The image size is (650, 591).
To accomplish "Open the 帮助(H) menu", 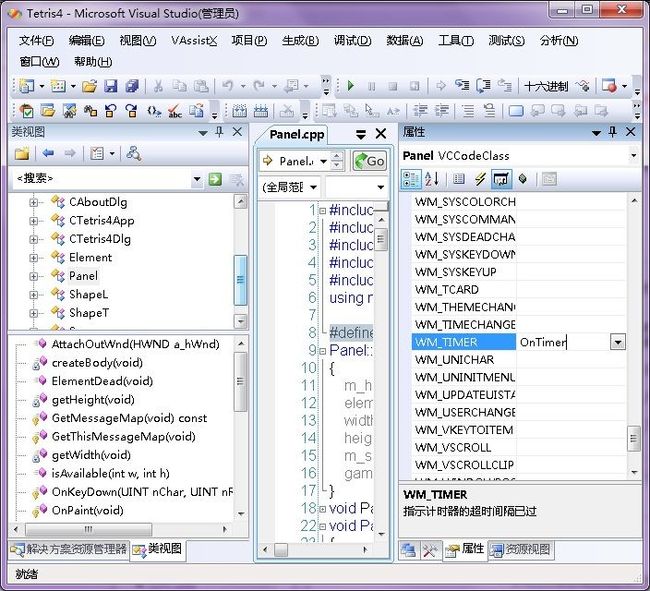I will pos(93,62).
